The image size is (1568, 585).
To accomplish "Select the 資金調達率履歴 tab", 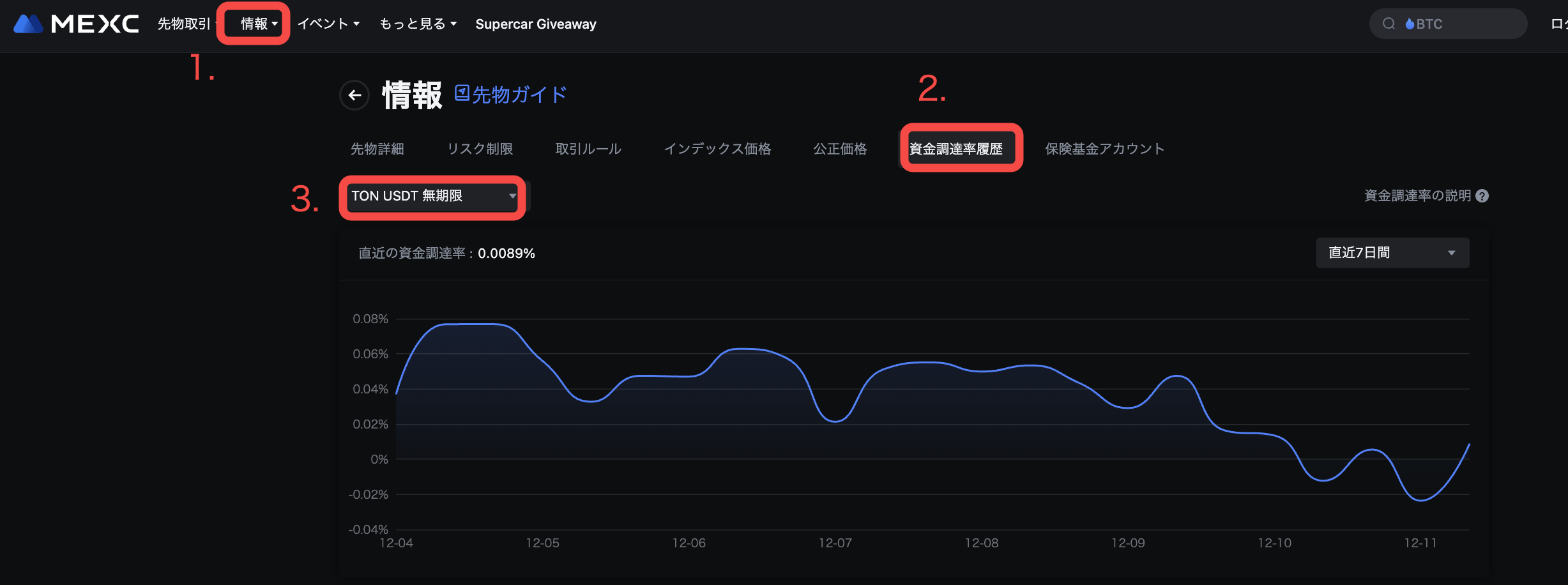I will click(x=955, y=149).
